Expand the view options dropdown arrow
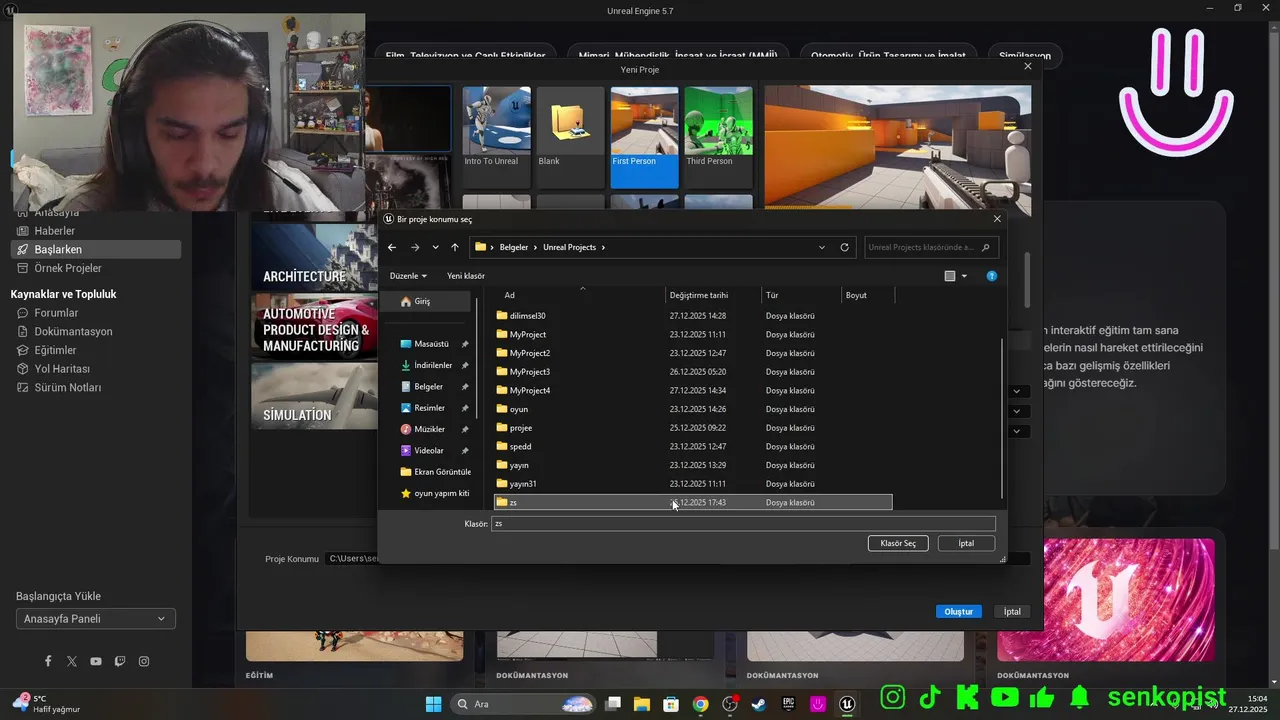1280x720 pixels. [964, 276]
